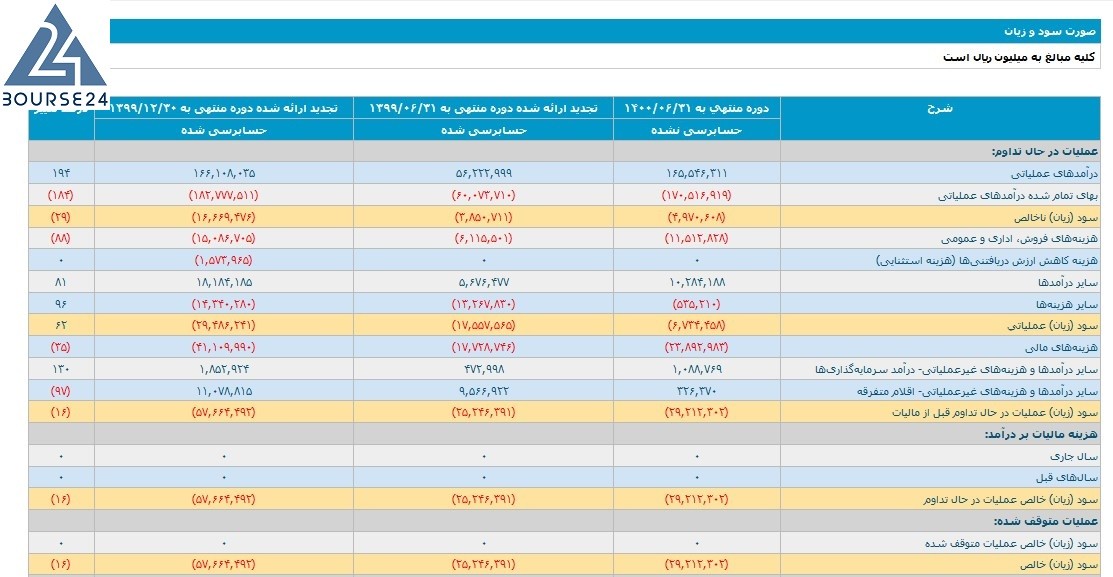Viewport: 1113px width, 577px height.
Task: Click the value ۴۷۲,۹۹۸
Action: [x=483, y=369]
